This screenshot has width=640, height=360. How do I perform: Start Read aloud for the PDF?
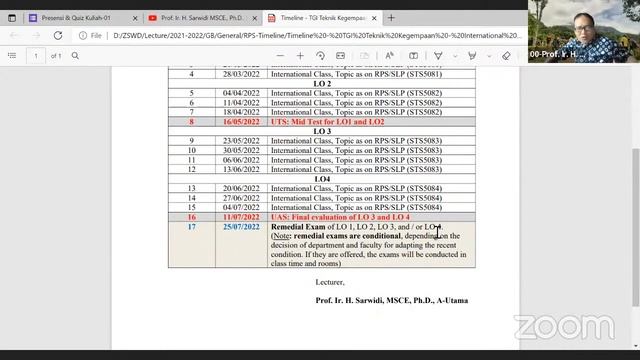[389, 56]
